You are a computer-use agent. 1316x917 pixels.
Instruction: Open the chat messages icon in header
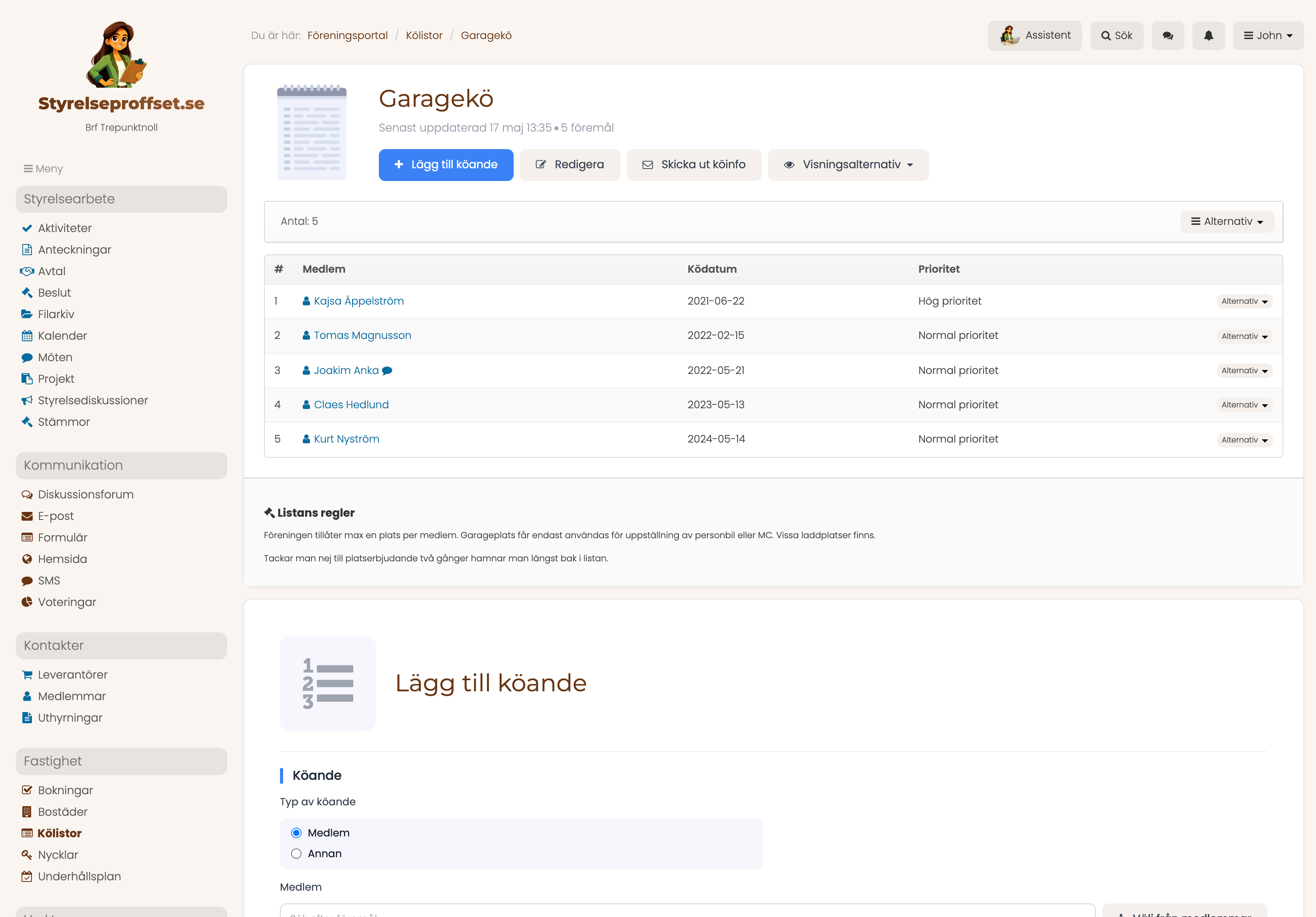[x=1168, y=35]
